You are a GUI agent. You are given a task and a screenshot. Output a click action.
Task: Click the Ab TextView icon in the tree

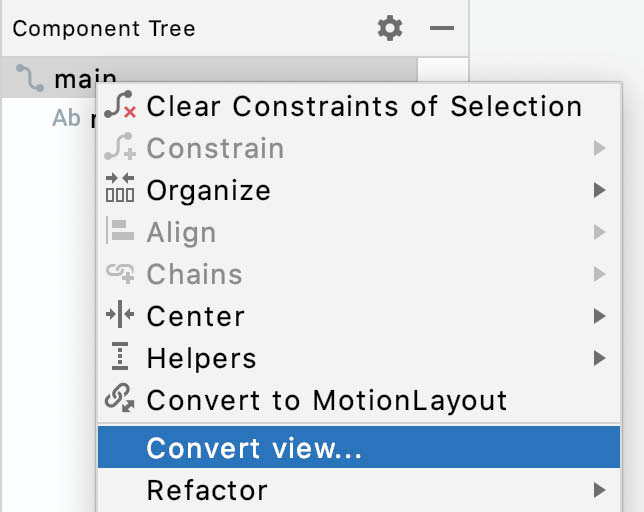66,118
